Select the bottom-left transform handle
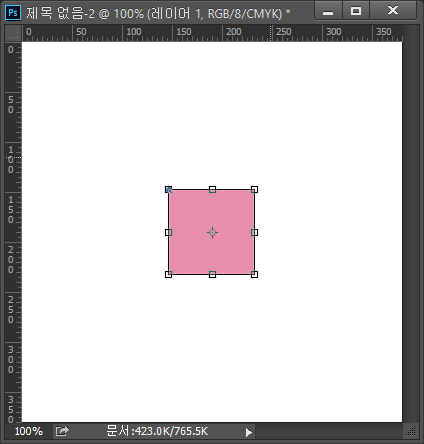Viewport: 424px width, 444px height. (169, 274)
